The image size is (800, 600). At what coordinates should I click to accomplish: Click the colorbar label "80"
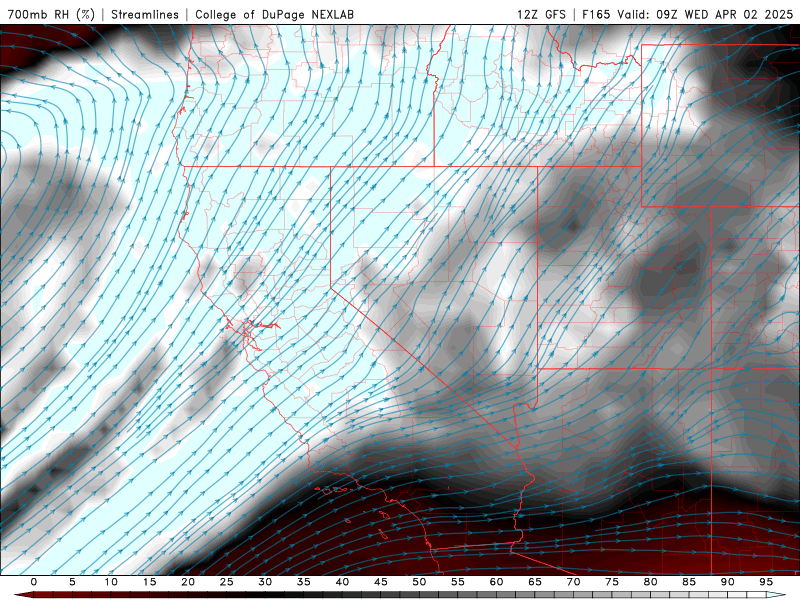pyautogui.click(x=650, y=582)
